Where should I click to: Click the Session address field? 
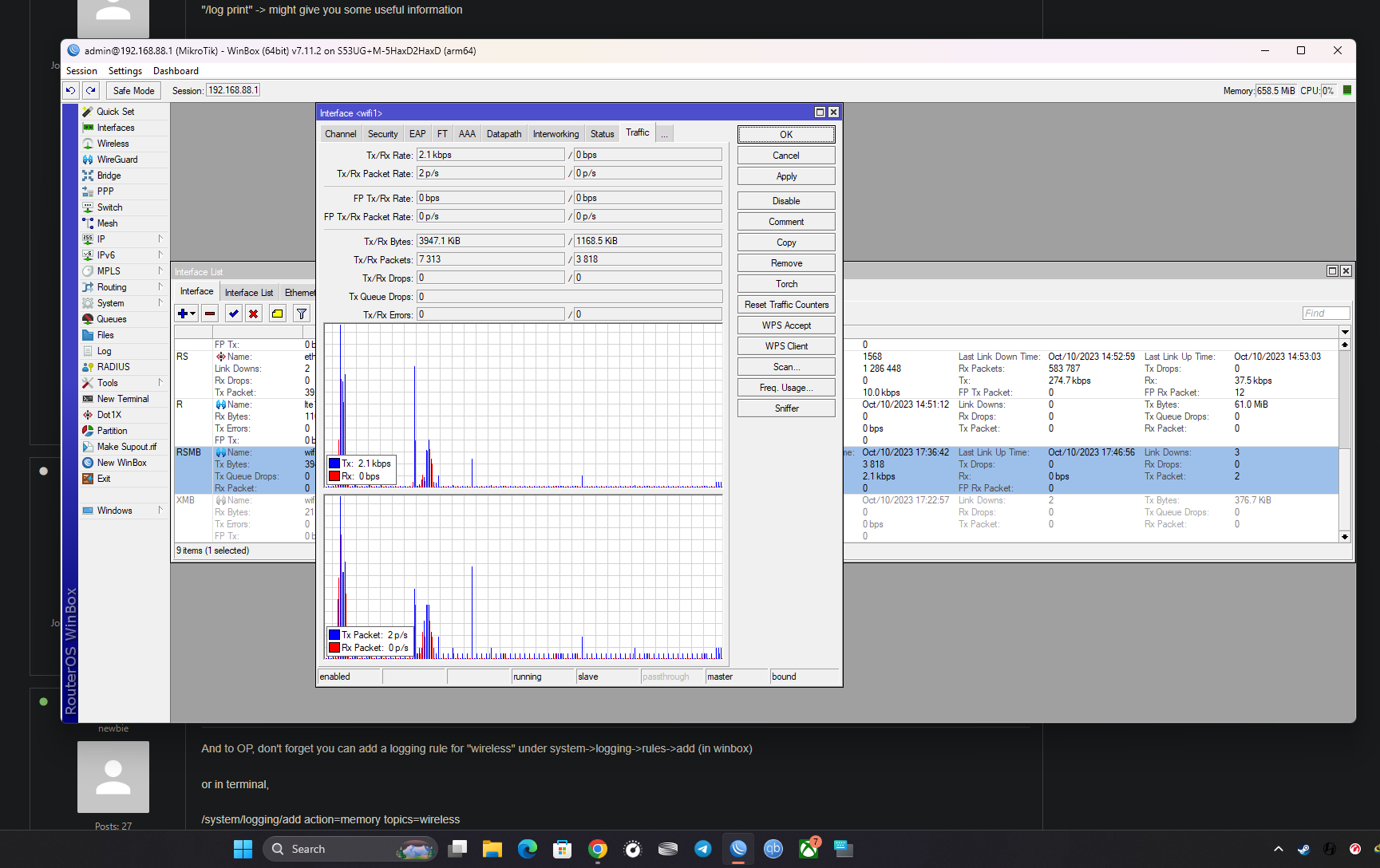click(x=233, y=90)
